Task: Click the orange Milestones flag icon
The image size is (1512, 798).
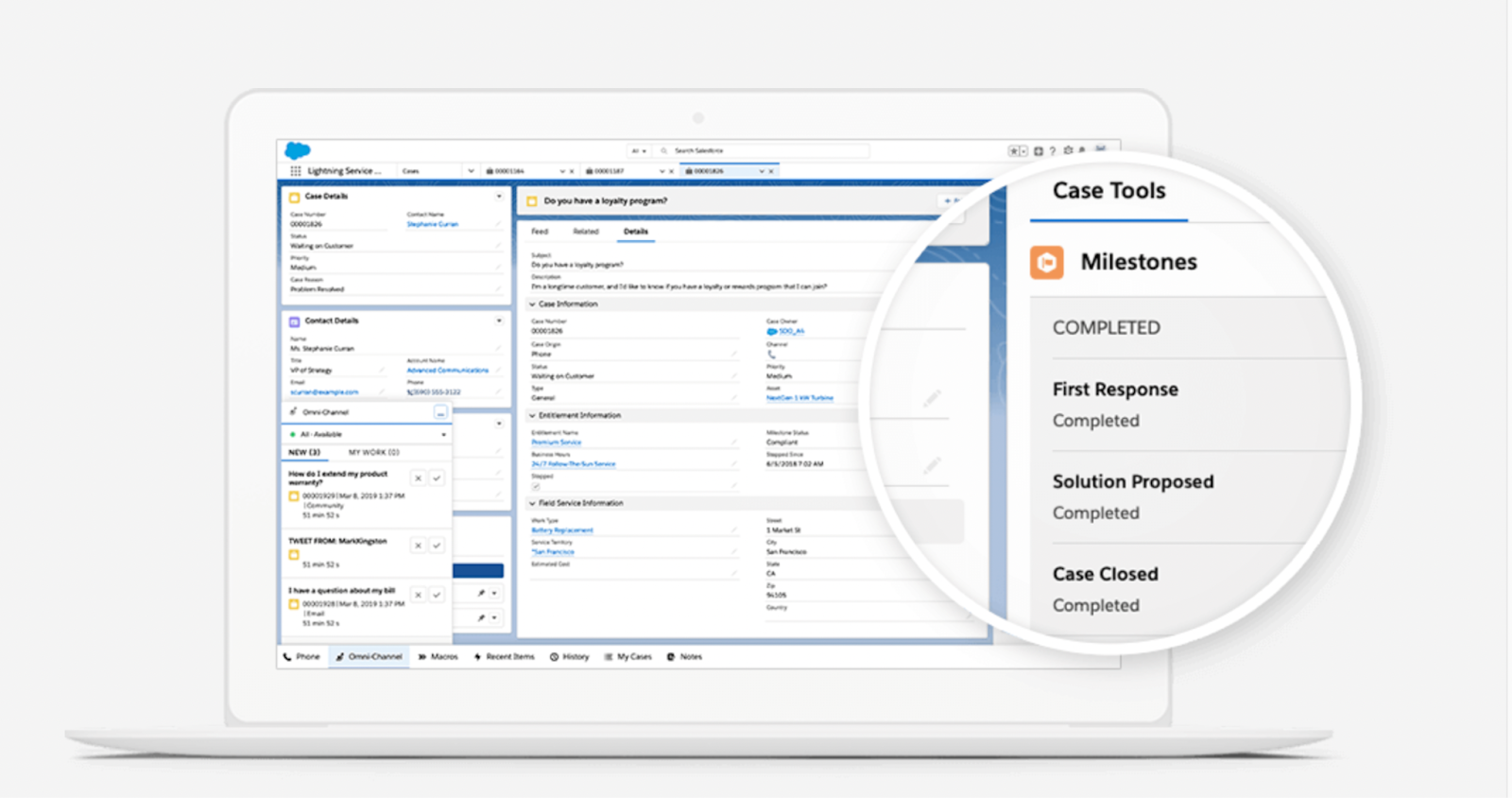Action: click(1046, 262)
